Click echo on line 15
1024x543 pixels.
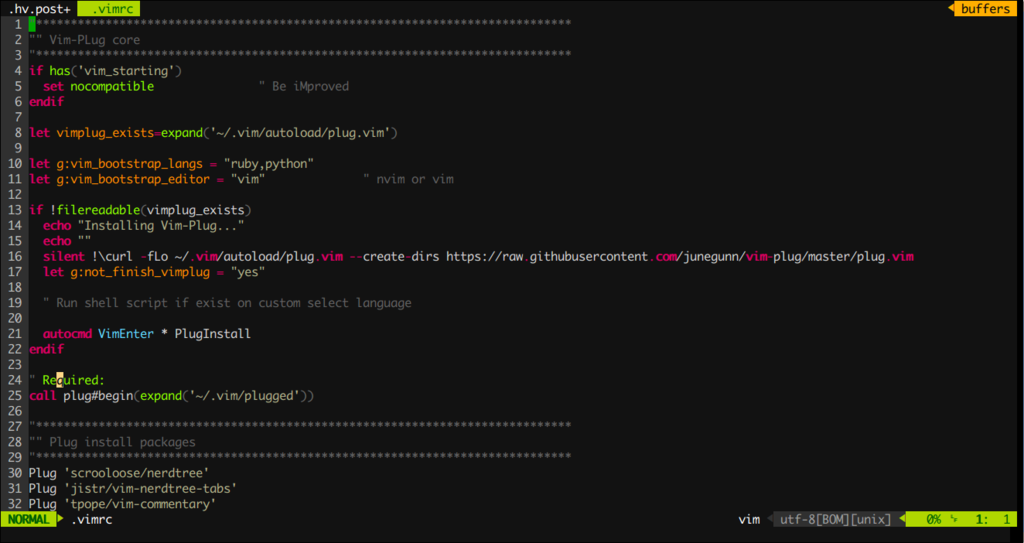click(x=56, y=241)
